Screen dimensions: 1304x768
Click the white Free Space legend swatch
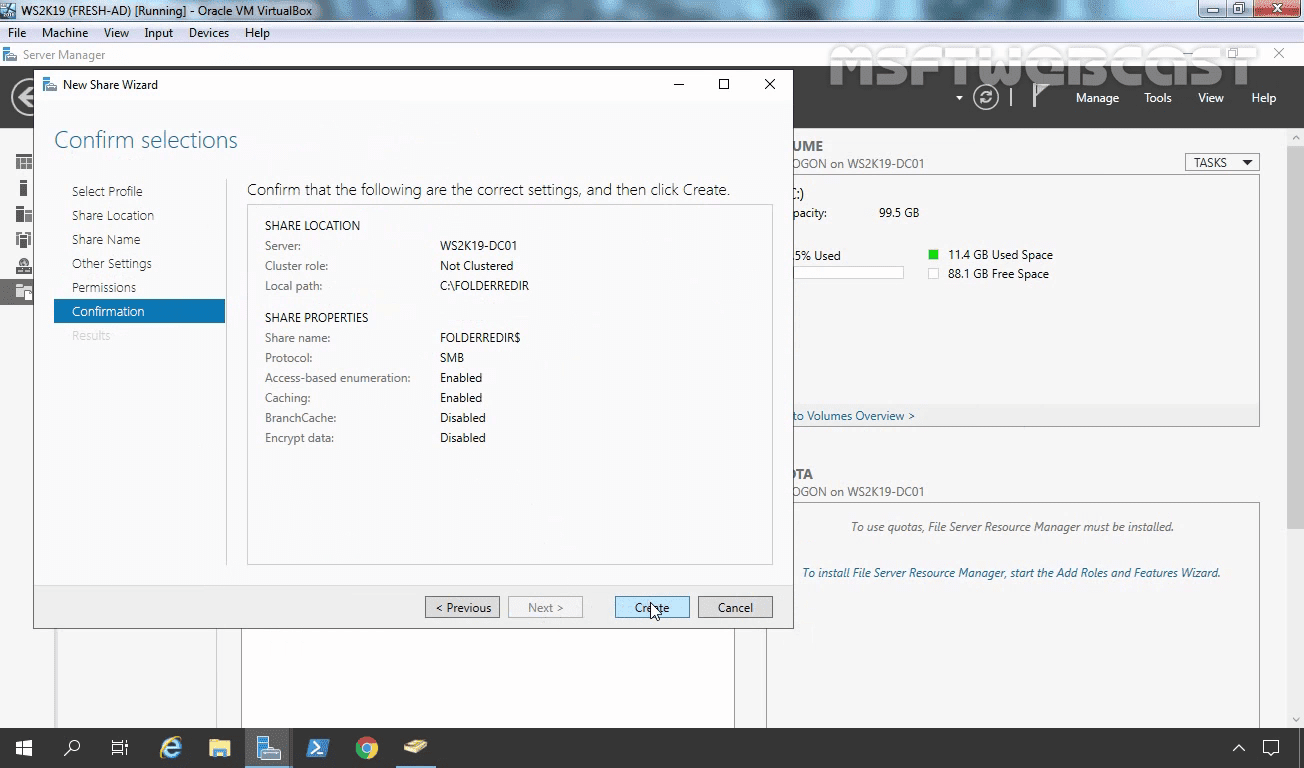click(933, 274)
